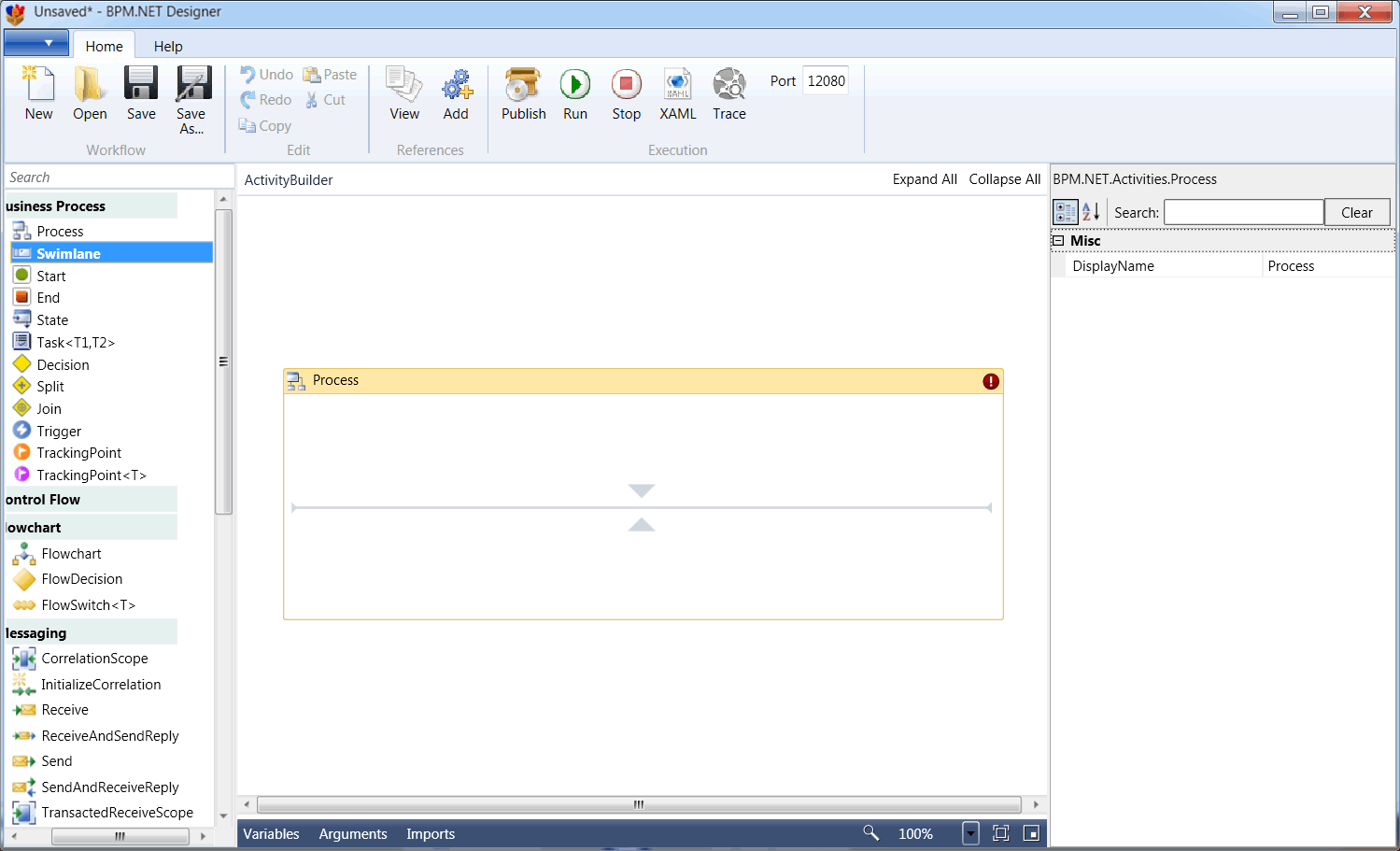Run the workflow execution
The height and width of the screenshot is (851, 1400).
(575, 94)
